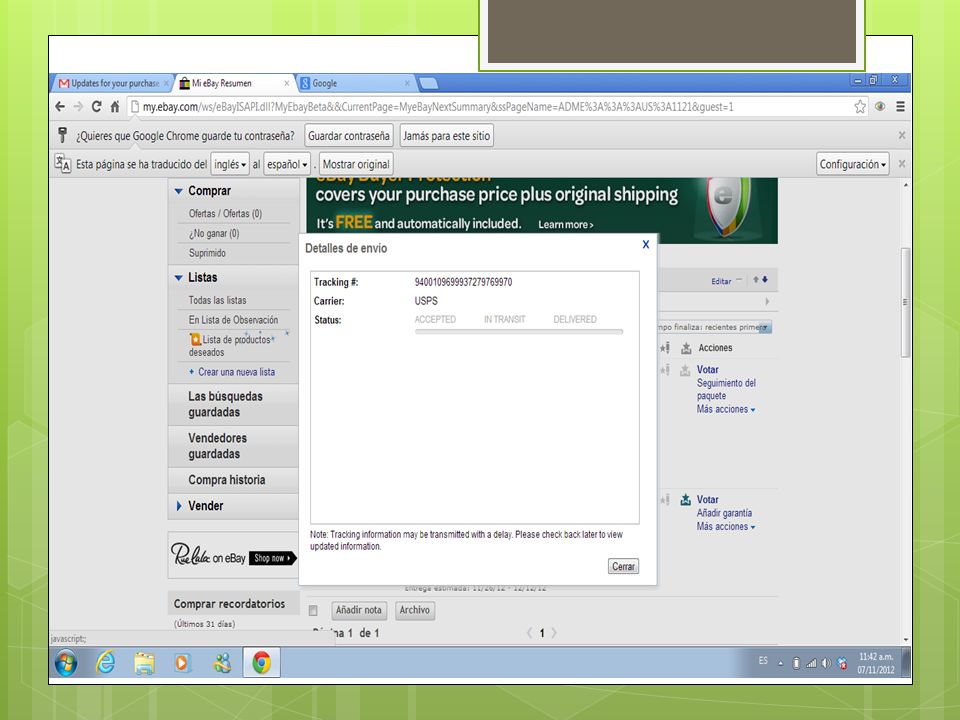Select Suprimido in the sidebar
Image resolution: width=960 pixels, height=720 pixels.
pos(207,253)
